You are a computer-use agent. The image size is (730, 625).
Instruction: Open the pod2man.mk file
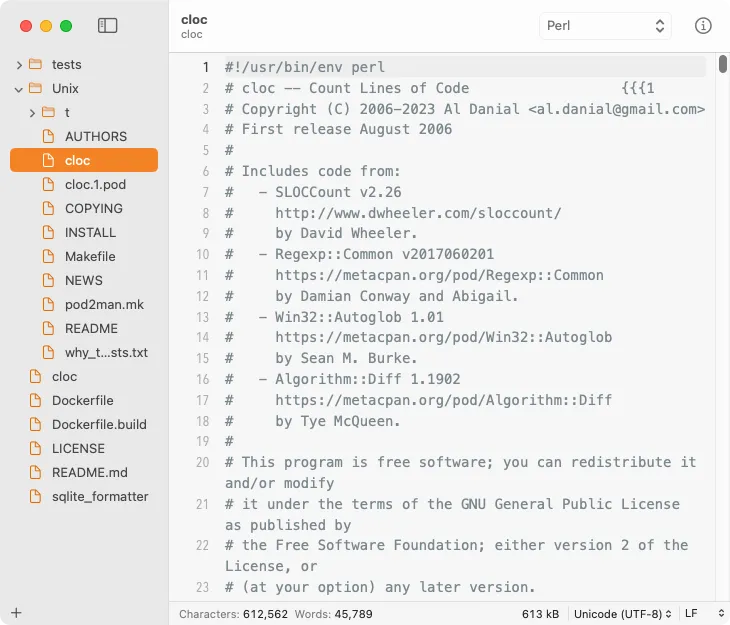[x=84, y=304]
